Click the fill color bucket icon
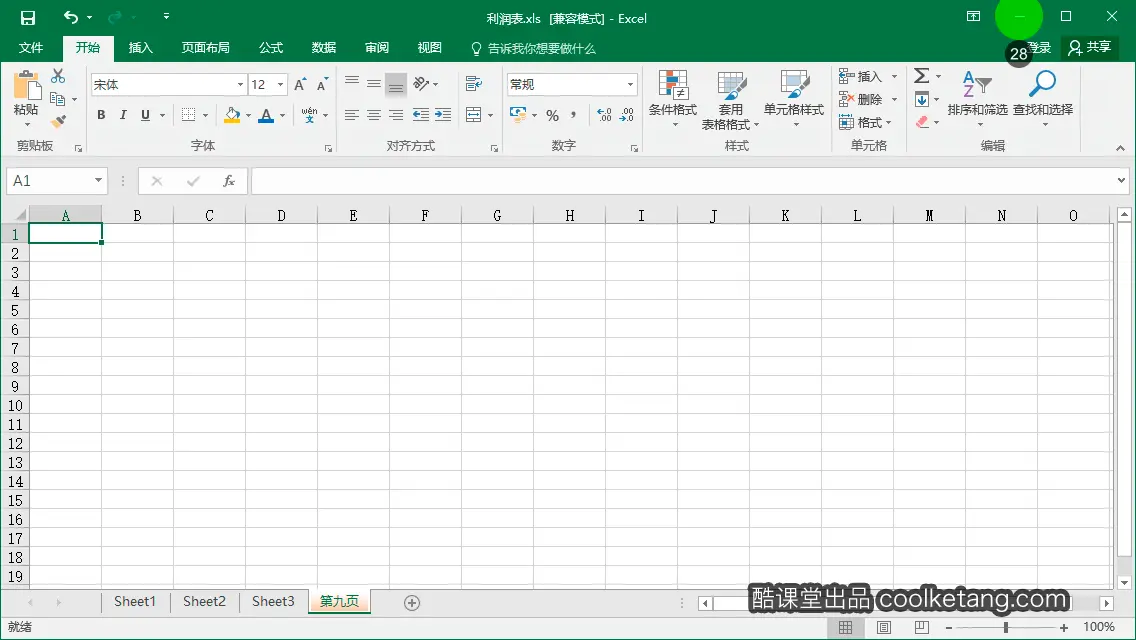The height and width of the screenshot is (640, 1136). (x=232, y=115)
